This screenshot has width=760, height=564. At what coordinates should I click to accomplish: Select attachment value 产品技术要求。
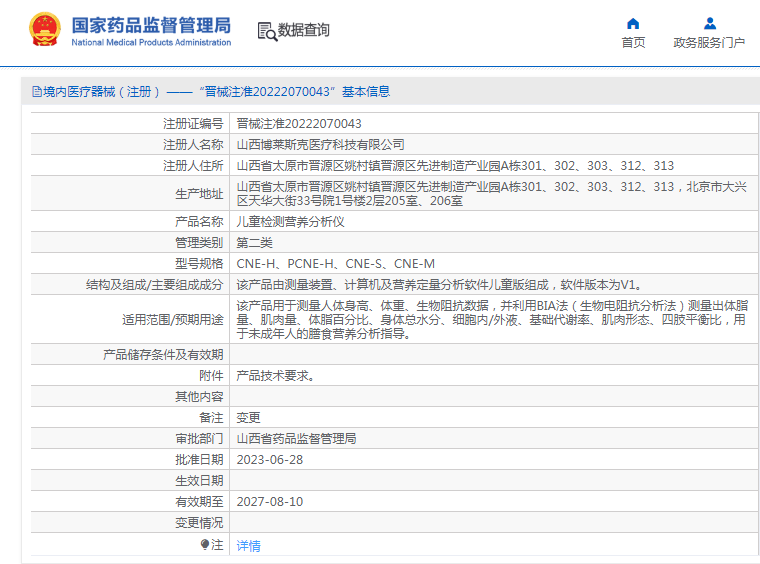[x=275, y=376]
